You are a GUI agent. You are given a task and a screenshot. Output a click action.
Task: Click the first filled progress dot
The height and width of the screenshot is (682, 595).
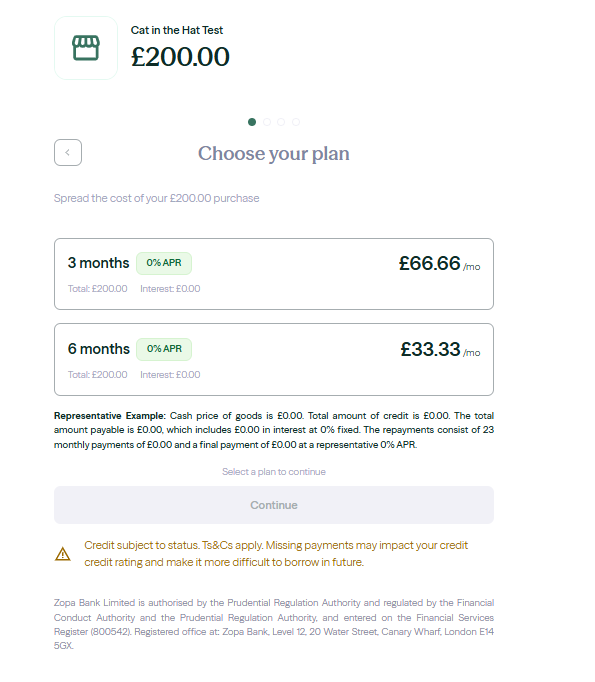252,122
